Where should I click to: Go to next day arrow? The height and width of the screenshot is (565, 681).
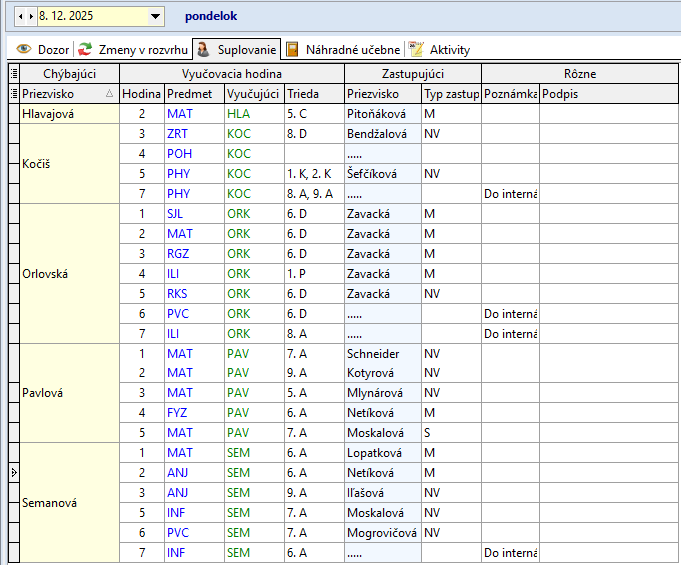pos(31,17)
